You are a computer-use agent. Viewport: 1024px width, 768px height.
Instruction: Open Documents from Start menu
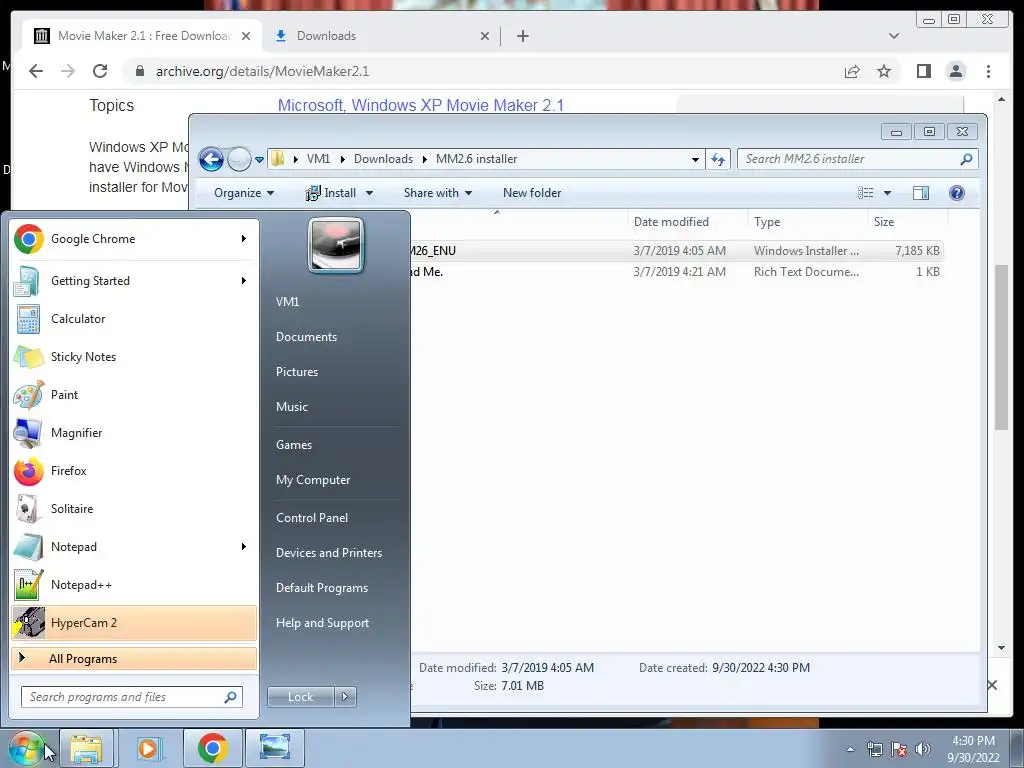pyautogui.click(x=306, y=337)
